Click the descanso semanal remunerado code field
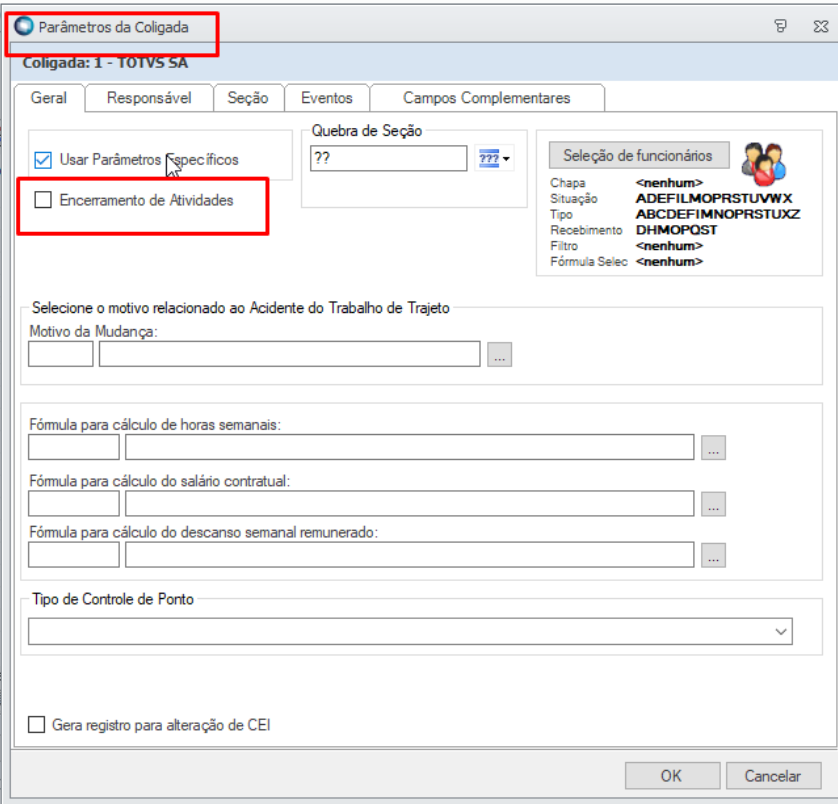 click(x=74, y=555)
